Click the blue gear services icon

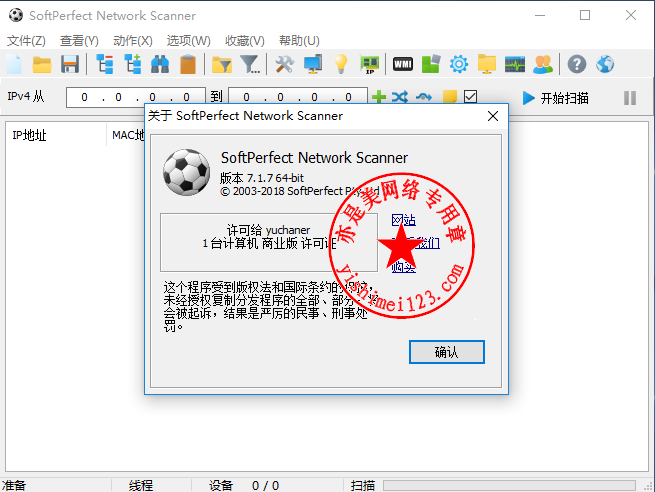pos(459,64)
